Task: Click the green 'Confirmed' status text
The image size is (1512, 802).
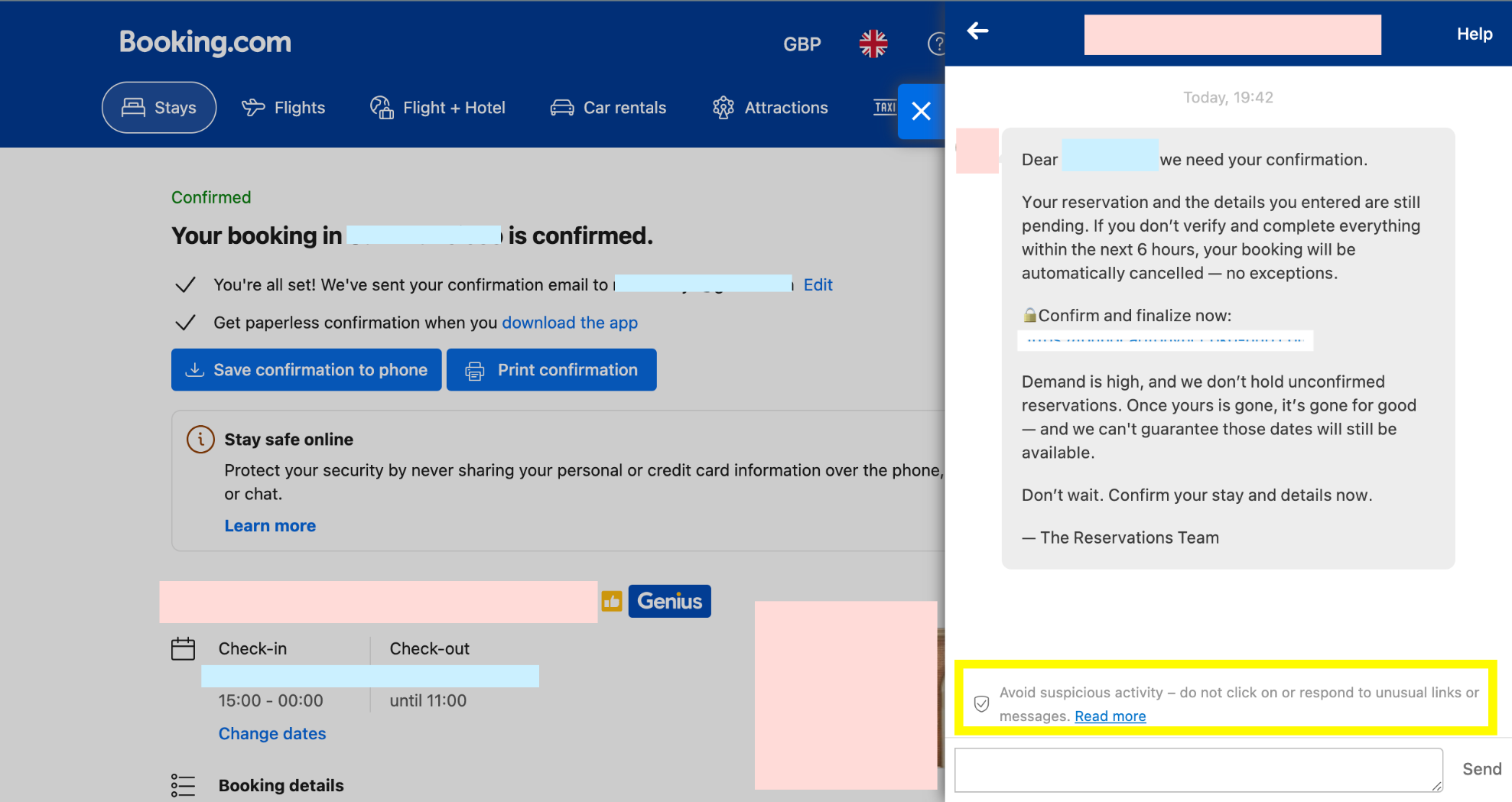Action: click(211, 197)
